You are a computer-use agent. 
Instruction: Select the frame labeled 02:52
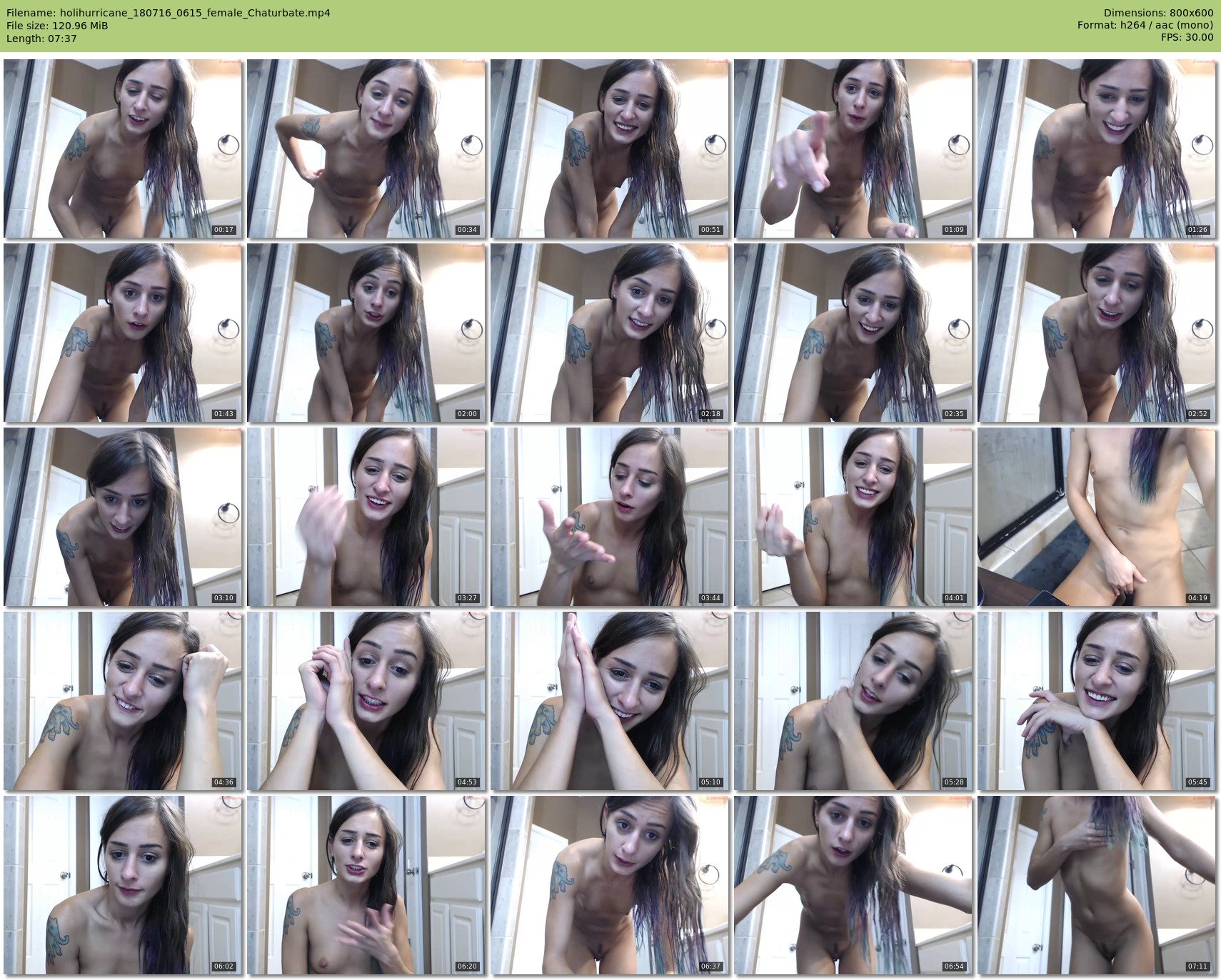pyautogui.click(x=1097, y=333)
